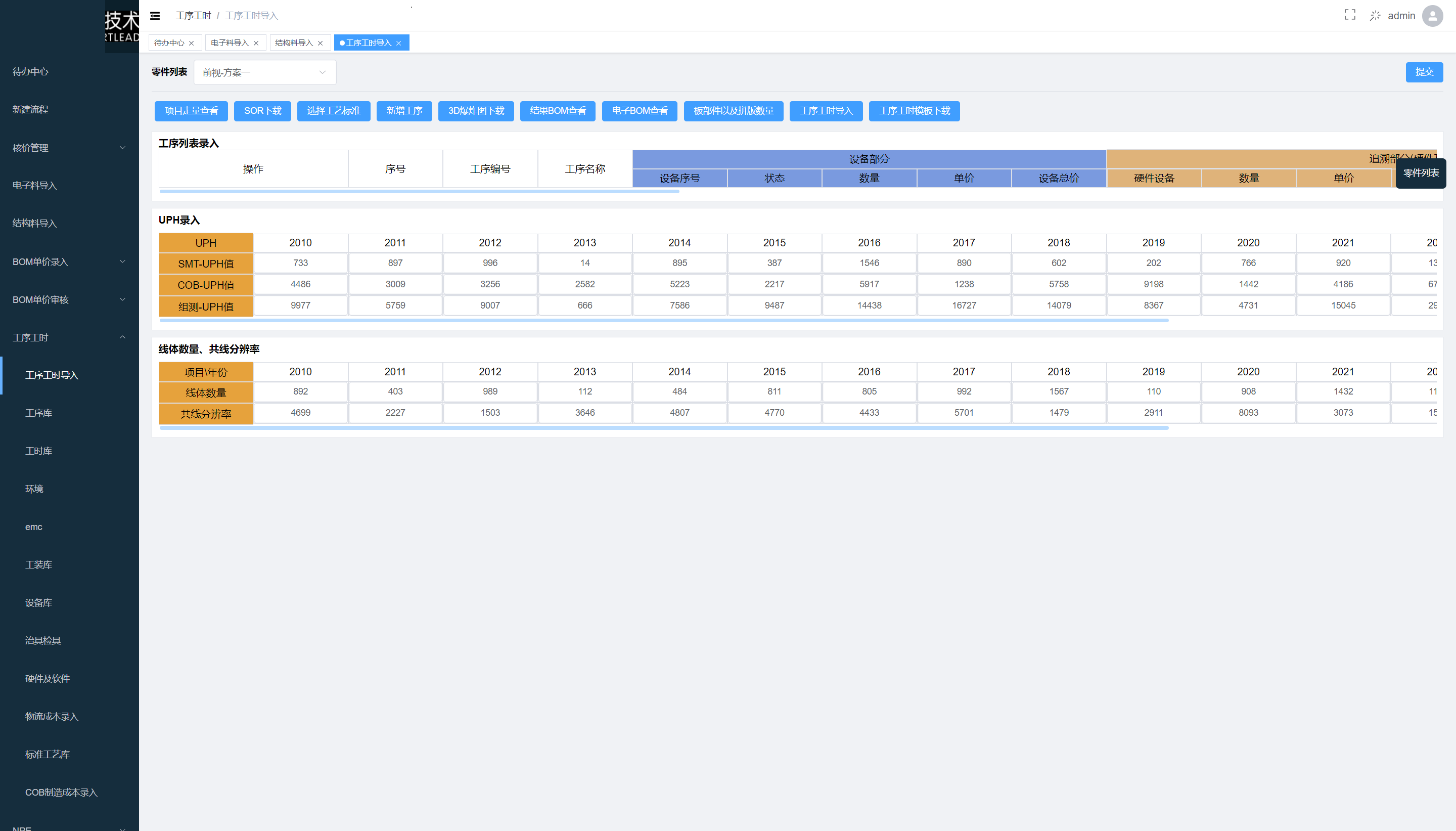Open 新建流程 in the sidebar
Image resolution: width=1456 pixels, height=831 pixels.
(69, 110)
